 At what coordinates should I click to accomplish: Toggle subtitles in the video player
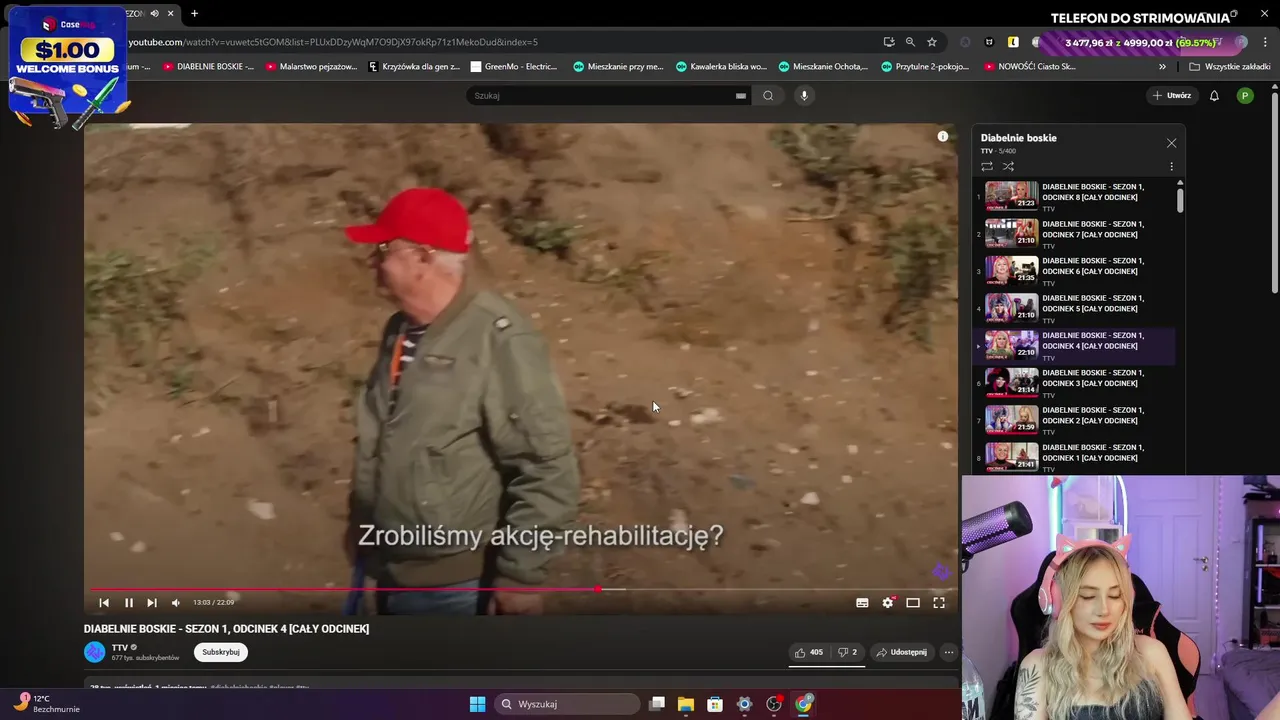coord(862,602)
